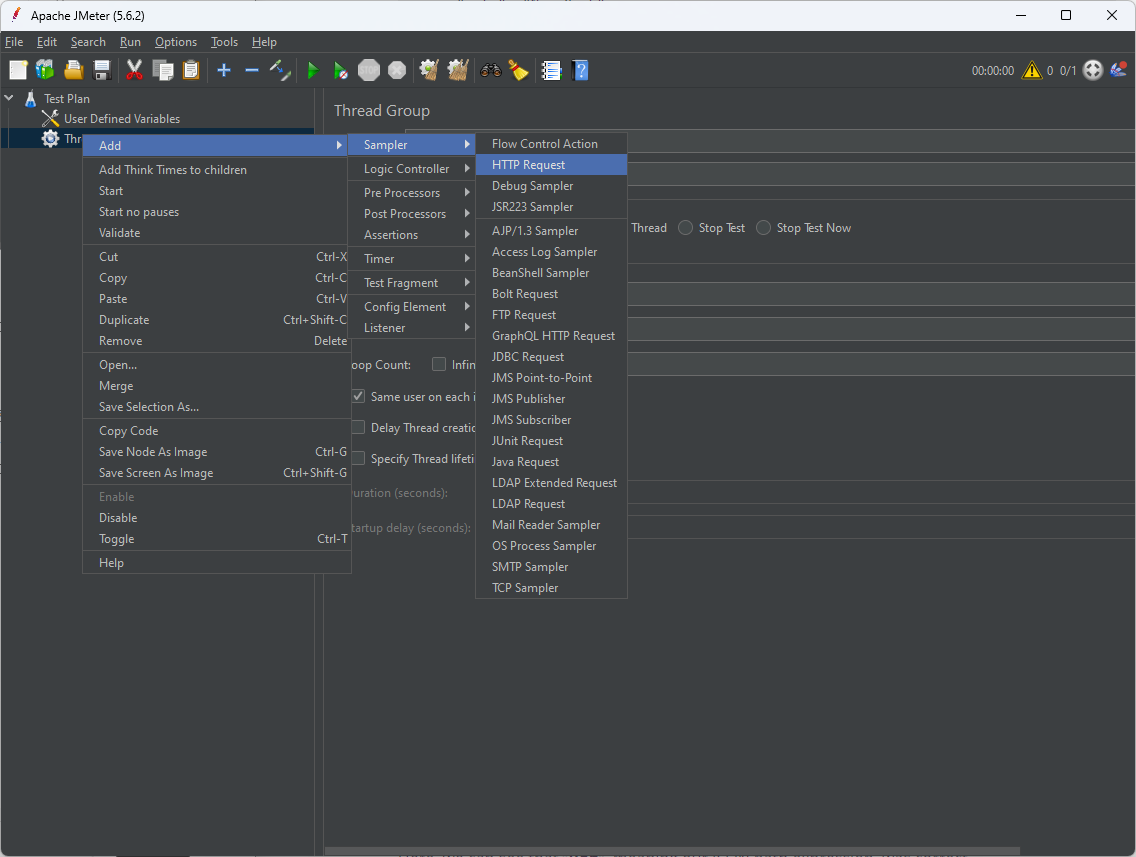
Task: Click Copy Code context entry
Action: [217, 430]
